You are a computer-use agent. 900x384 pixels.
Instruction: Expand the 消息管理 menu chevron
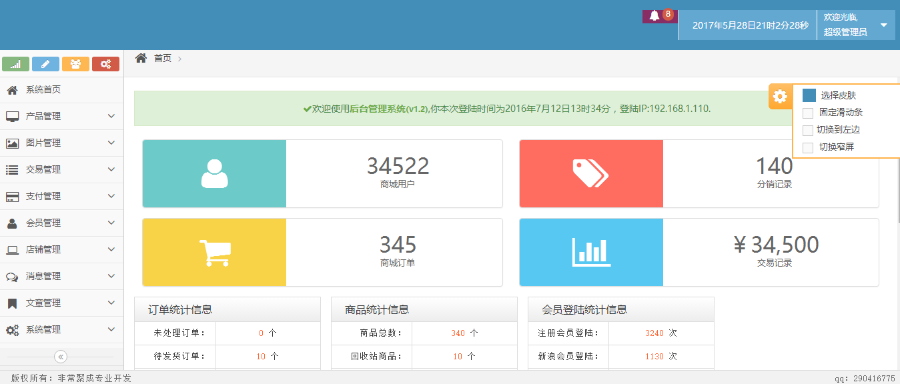tap(111, 277)
